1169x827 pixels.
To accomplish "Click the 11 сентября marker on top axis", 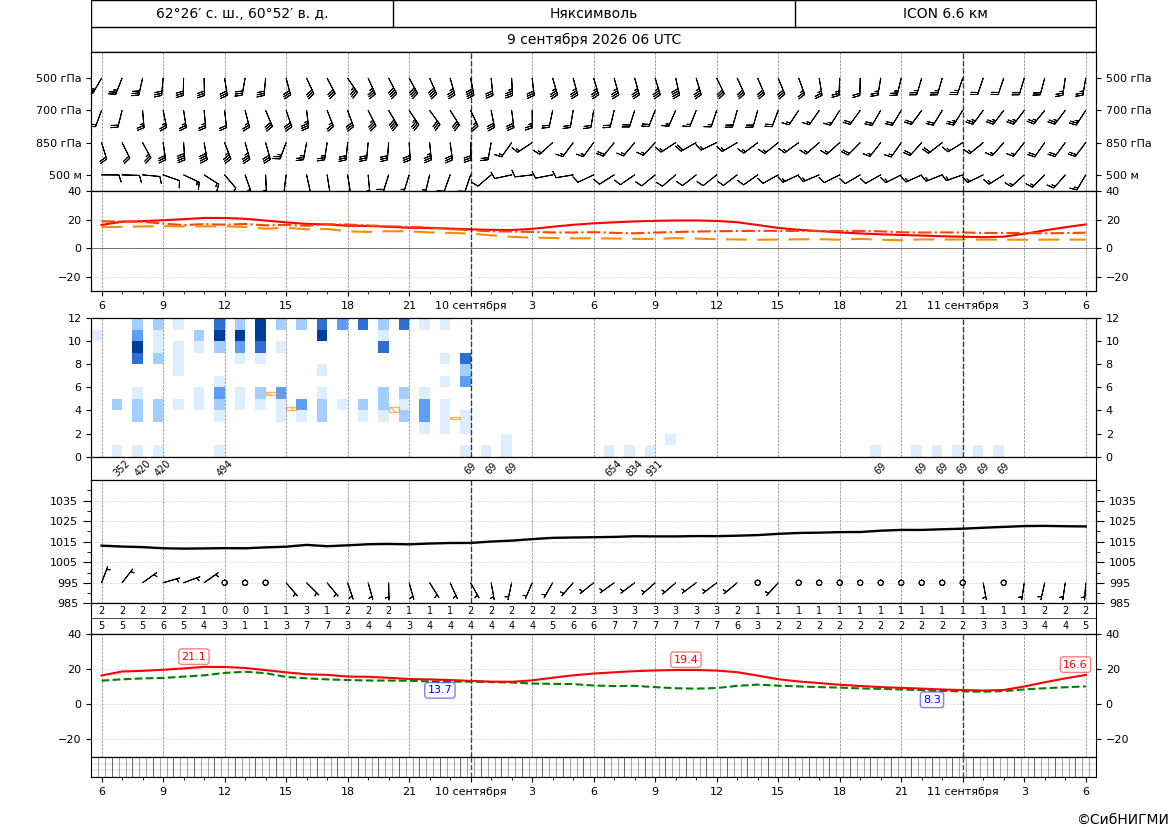I will pyautogui.click(x=962, y=305).
